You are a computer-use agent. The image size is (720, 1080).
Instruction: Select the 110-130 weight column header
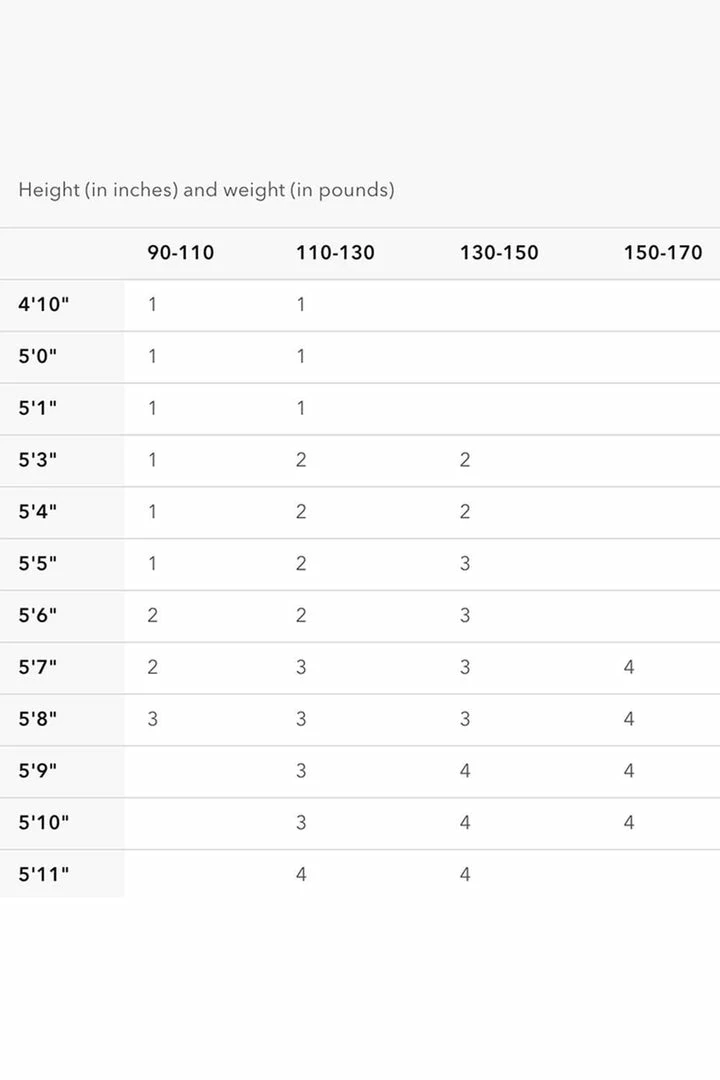pyautogui.click(x=335, y=253)
